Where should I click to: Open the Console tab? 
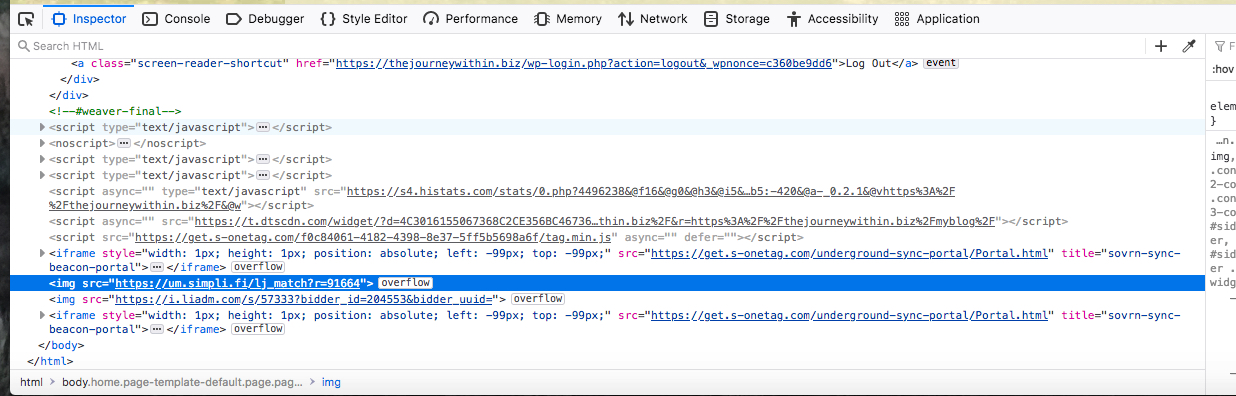click(x=177, y=19)
